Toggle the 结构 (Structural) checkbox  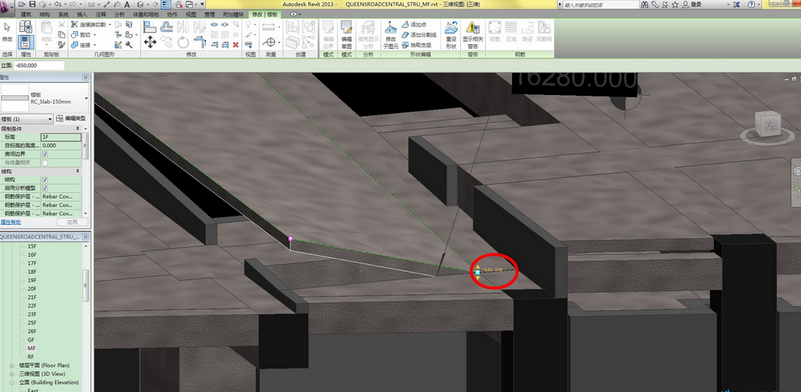coord(45,179)
